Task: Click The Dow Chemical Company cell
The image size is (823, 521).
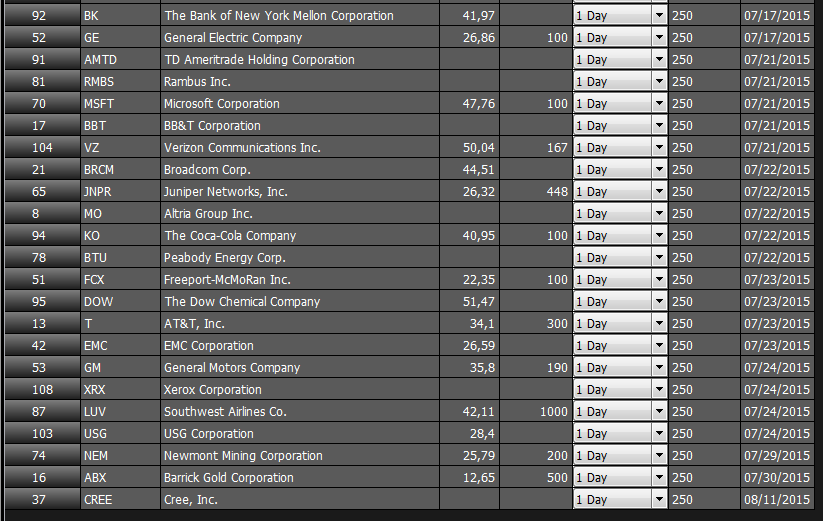Action: click(x=300, y=302)
